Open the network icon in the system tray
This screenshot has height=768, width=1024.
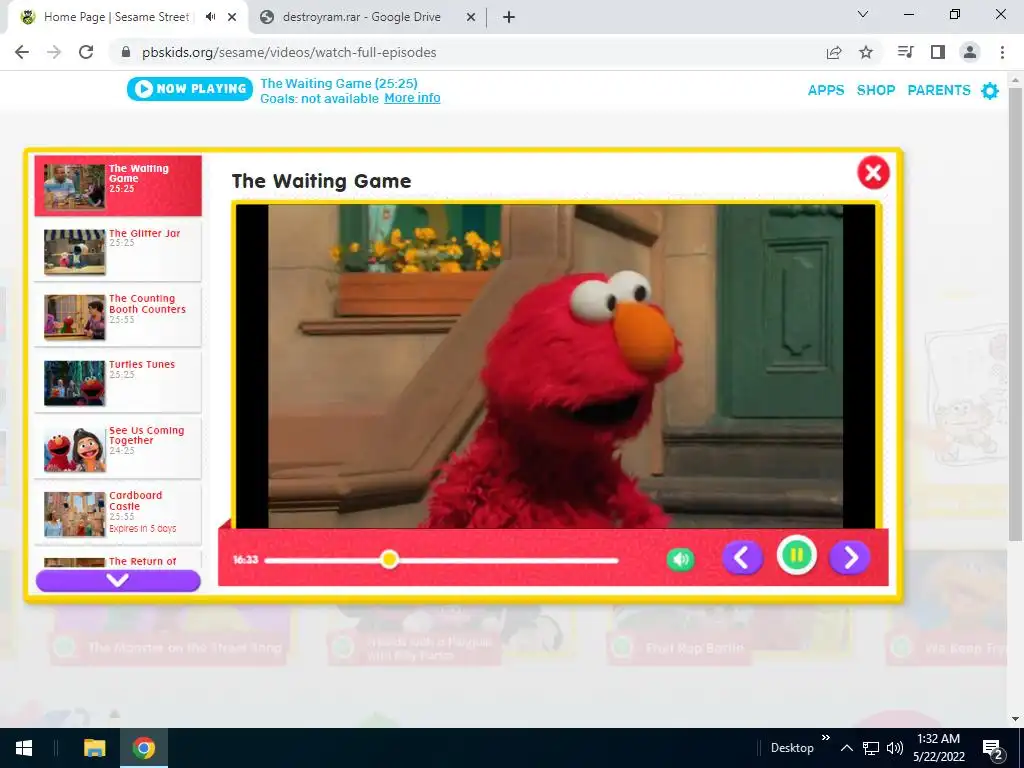click(x=871, y=748)
